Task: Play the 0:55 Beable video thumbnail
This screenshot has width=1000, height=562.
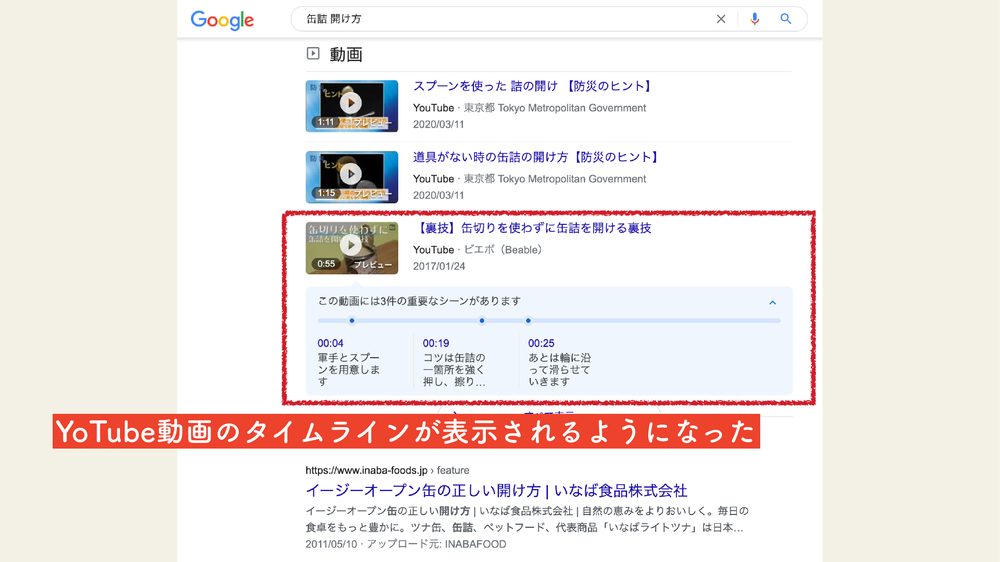Action: tap(351, 248)
